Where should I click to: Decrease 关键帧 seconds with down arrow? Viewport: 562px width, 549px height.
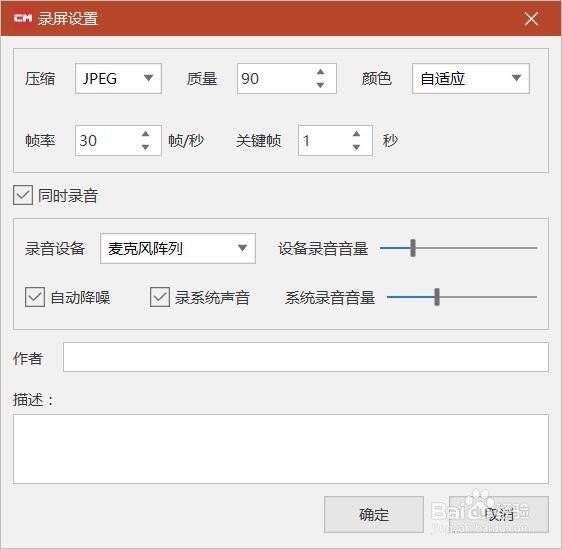click(356, 147)
